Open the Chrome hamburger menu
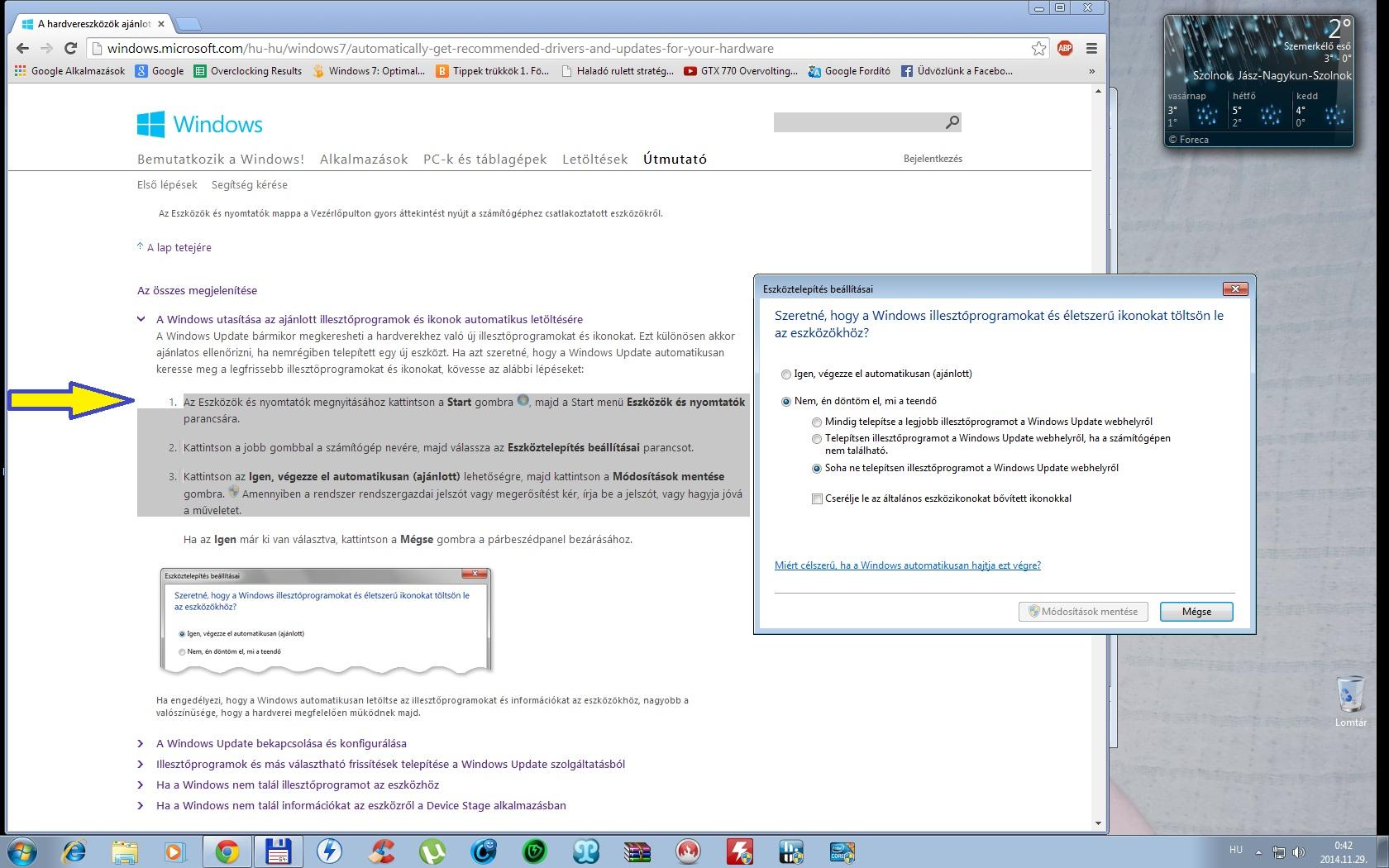This screenshot has height=868, width=1389. pos(1091,49)
